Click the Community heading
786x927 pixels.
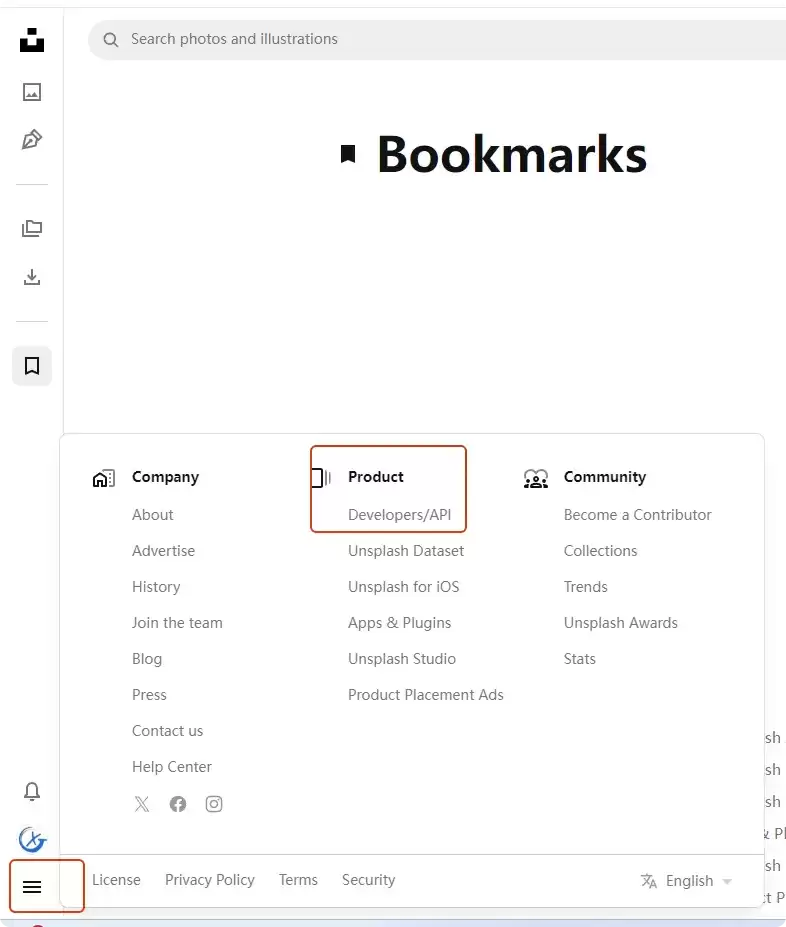point(605,477)
